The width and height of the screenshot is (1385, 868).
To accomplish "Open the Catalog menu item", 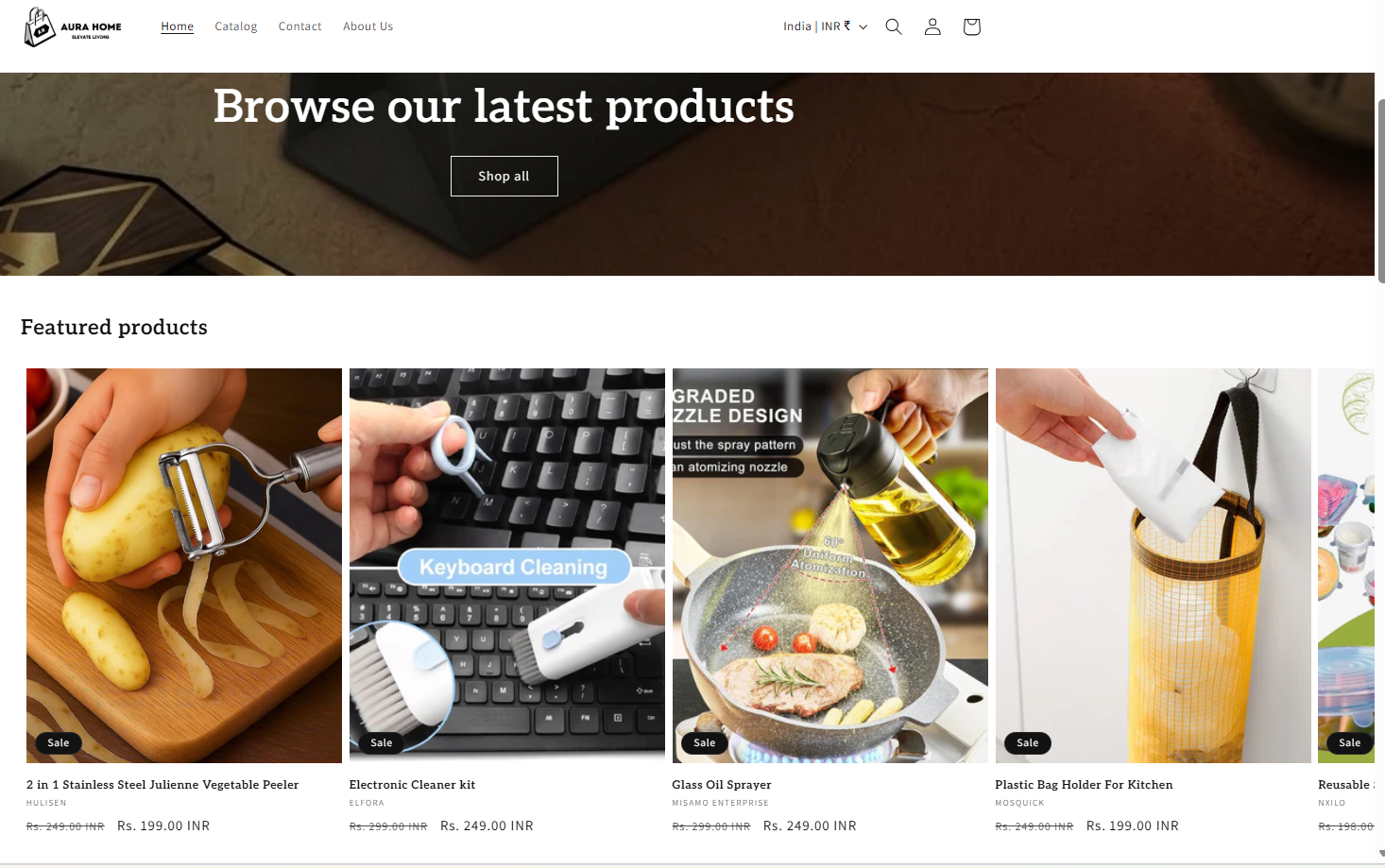I will coord(235,26).
